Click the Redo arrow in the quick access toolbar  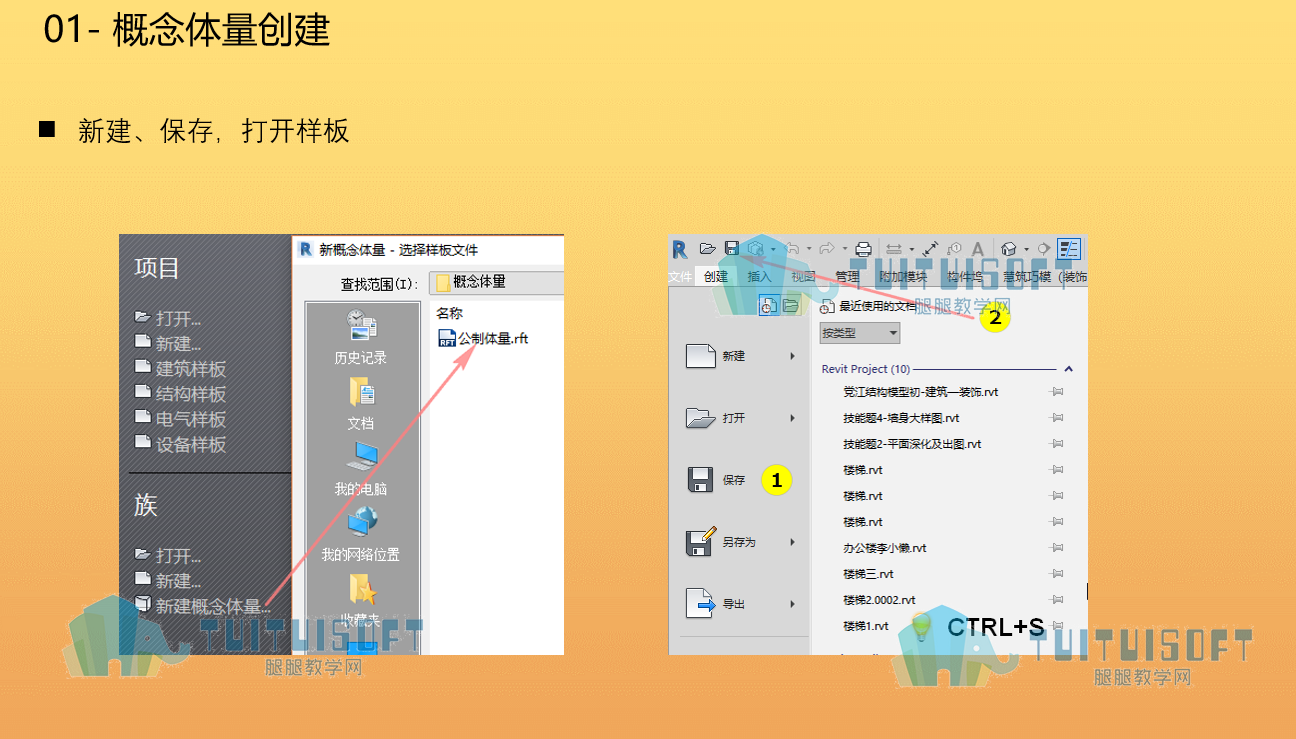827,248
